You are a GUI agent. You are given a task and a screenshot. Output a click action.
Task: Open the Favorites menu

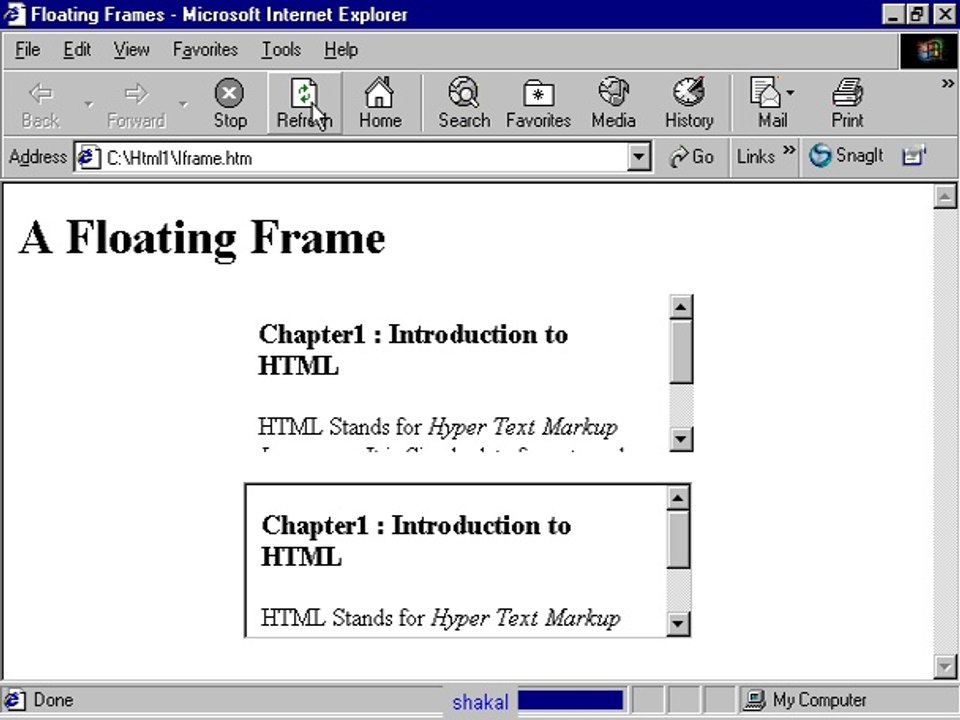coord(205,50)
